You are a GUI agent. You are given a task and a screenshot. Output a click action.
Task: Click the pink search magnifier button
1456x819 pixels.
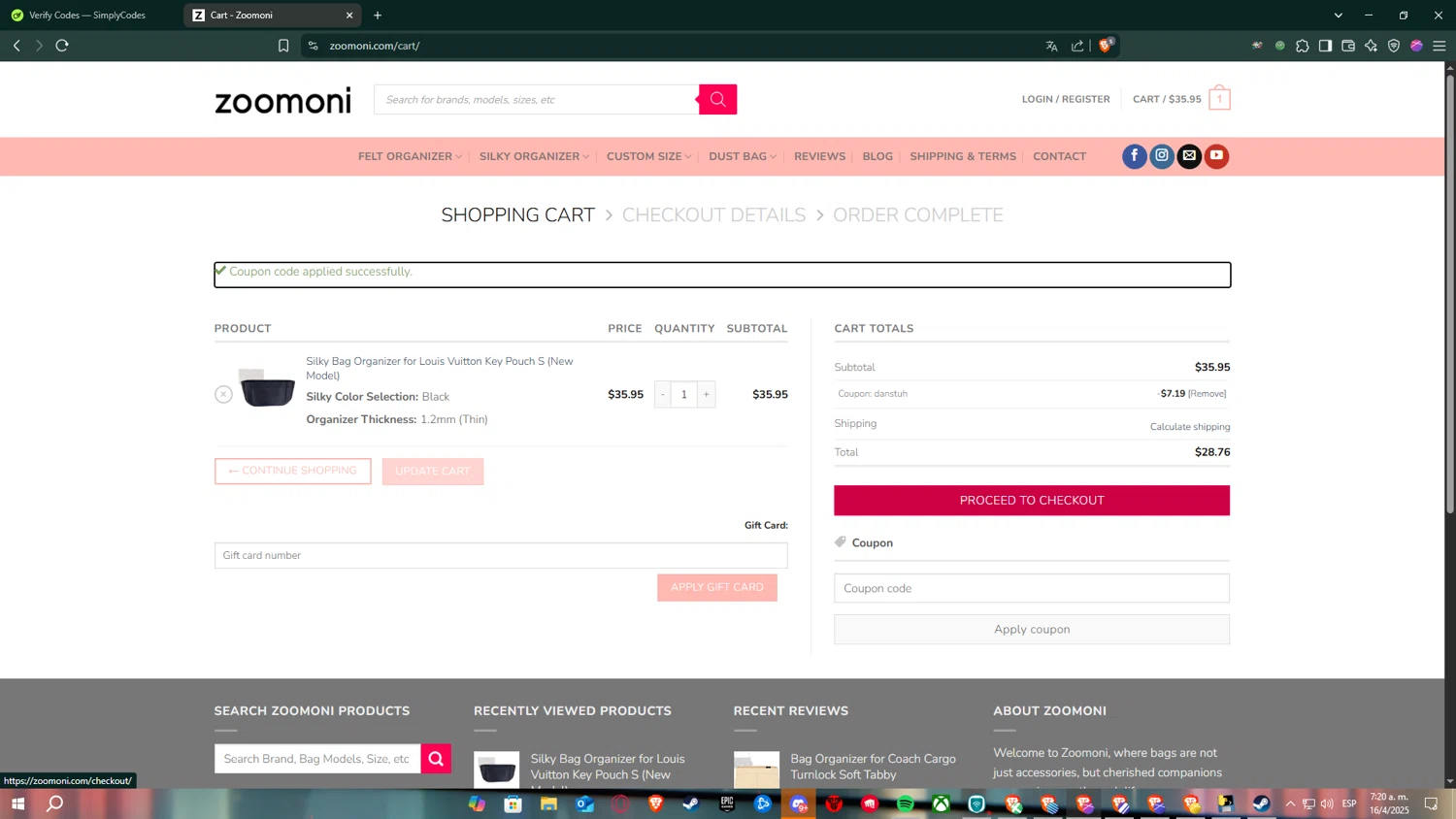pyautogui.click(x=717, y=99)
